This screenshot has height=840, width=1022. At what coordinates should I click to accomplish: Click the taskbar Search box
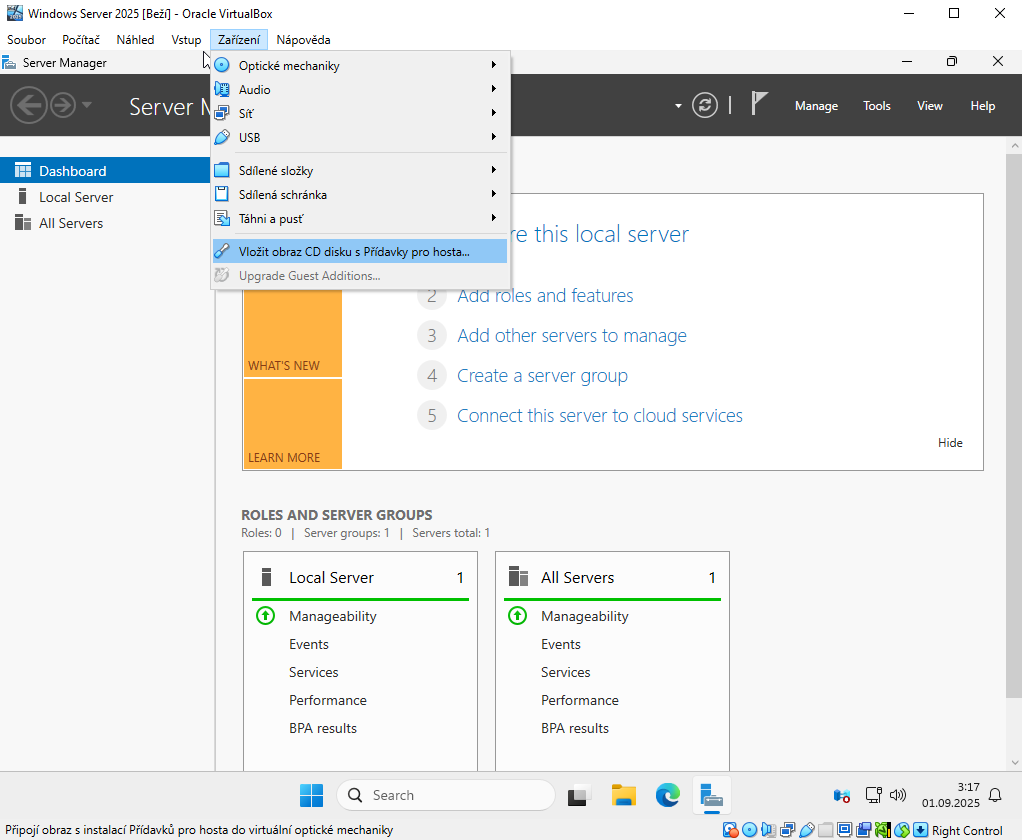coord(445,795)
